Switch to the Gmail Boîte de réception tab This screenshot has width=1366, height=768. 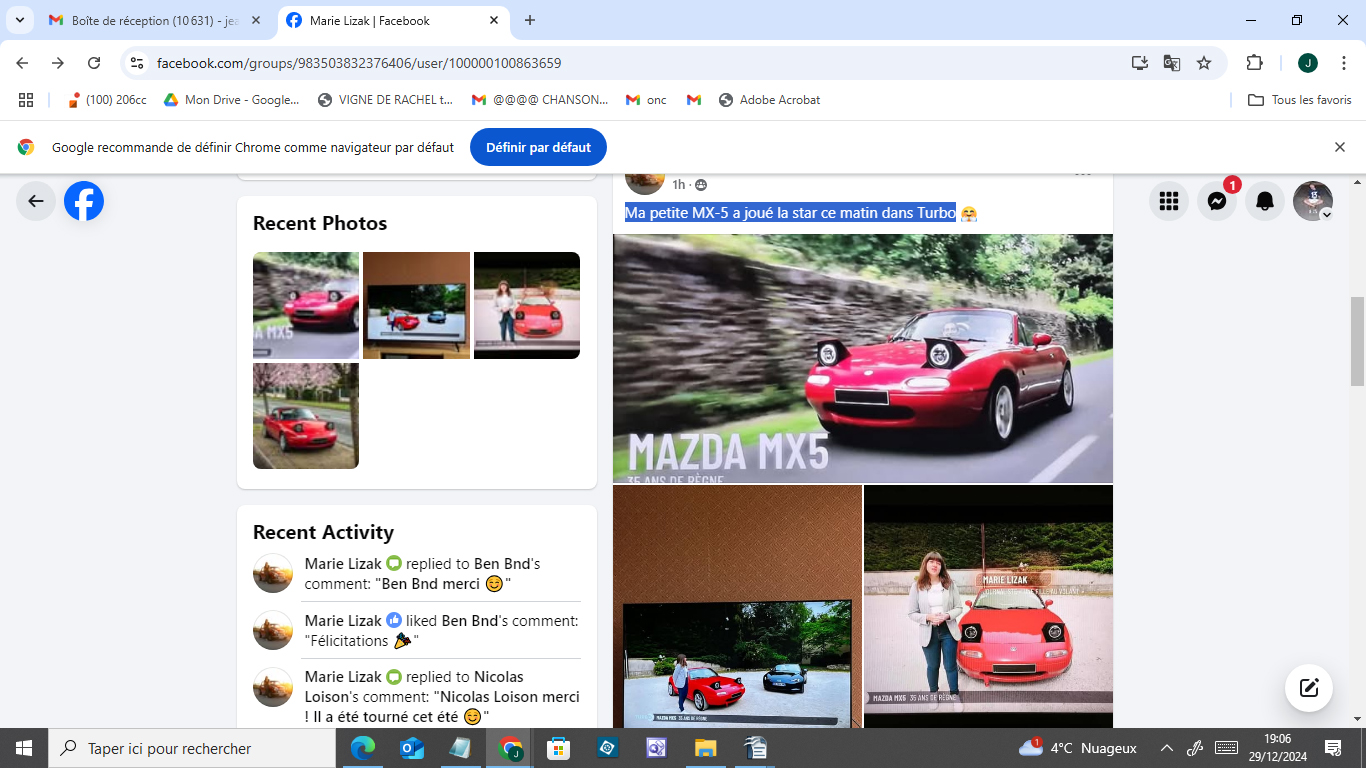coord(156,20)
